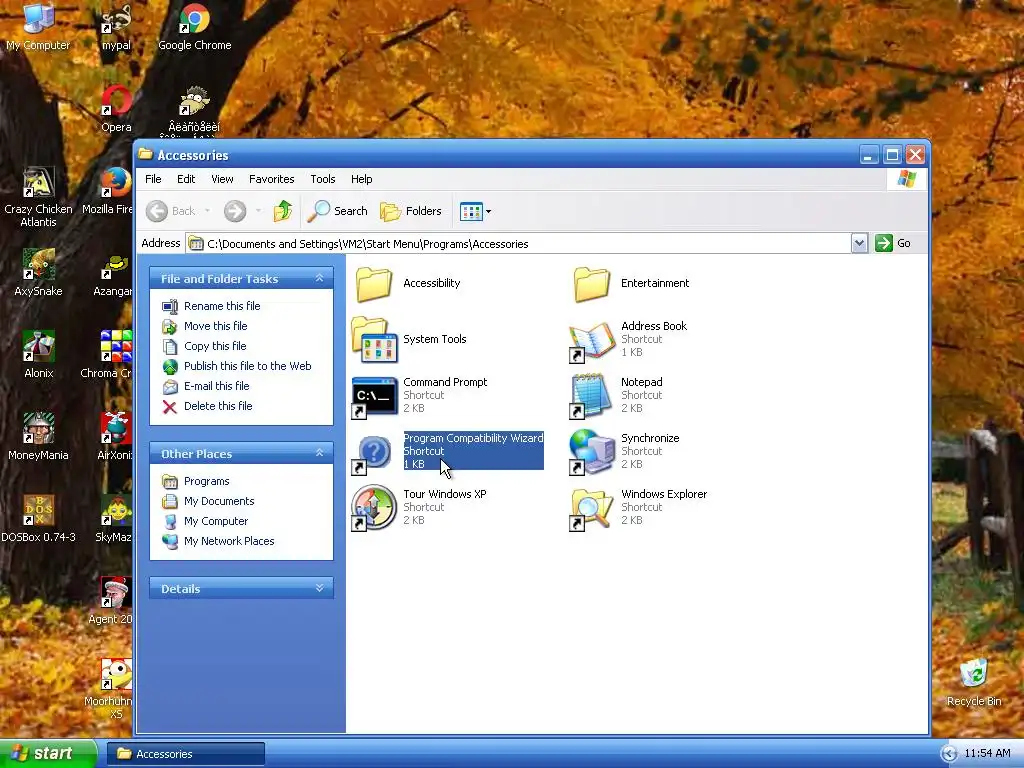The width and height of the screenshot is (1024, 768).
Task: Select the DOSBox 0.74-3 desktop icon
Action: [38, 519]
